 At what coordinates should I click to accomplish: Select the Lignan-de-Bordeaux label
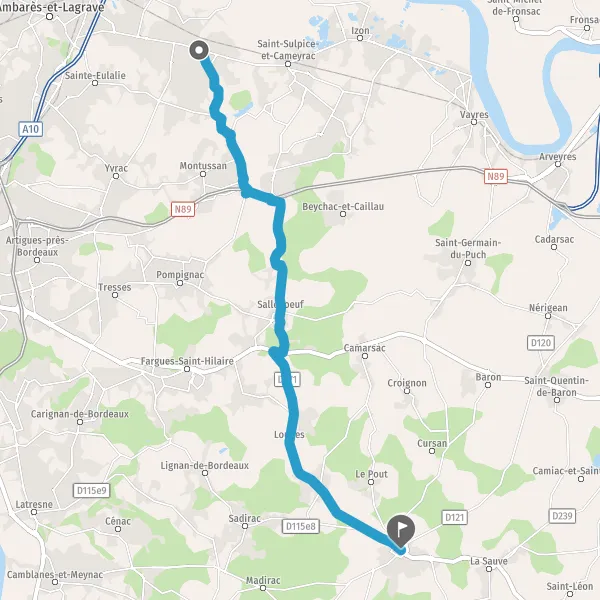205,465
